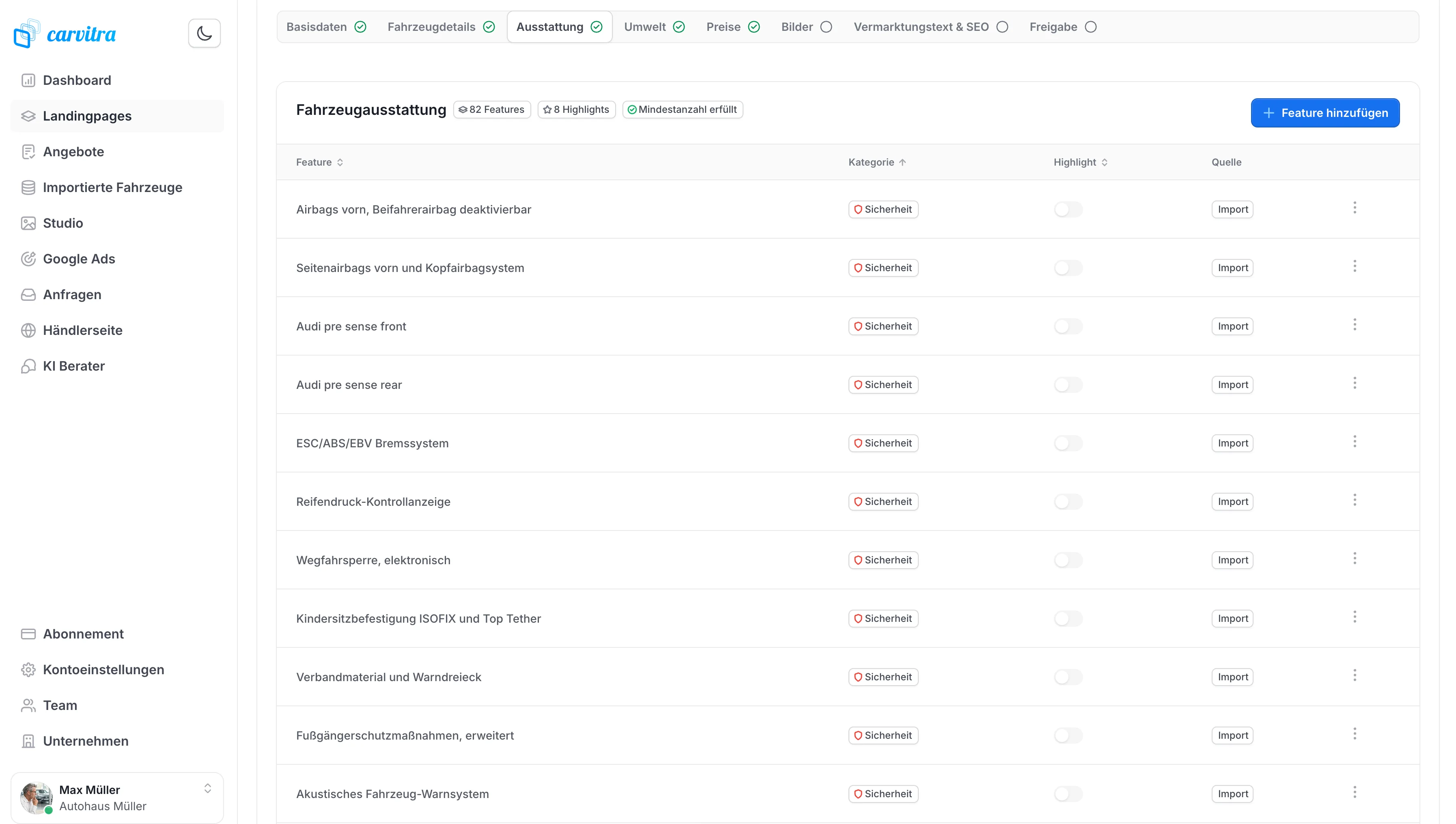Go to the Umwelt tab

pos(655,27)
